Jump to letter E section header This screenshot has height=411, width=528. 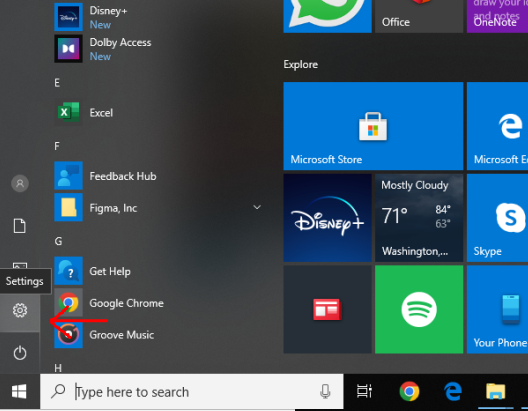coord(57,82)
